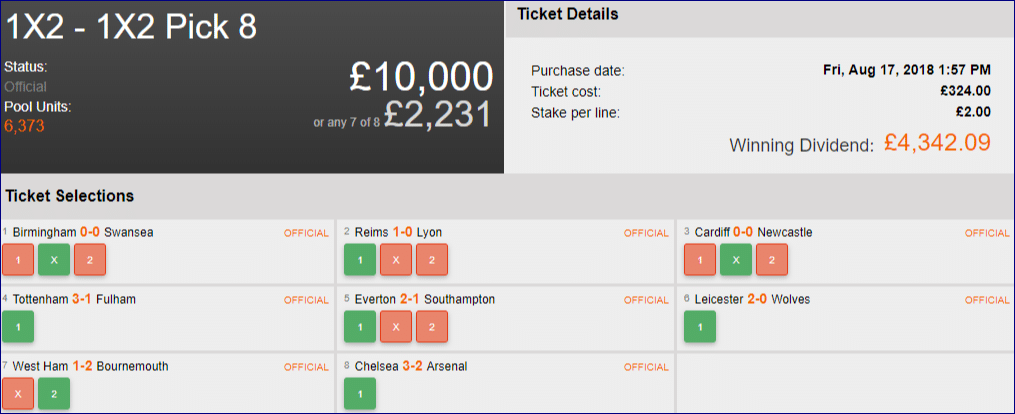Toggle the draw pick for Birmingham-Swansea
The width and height of the screenshot is (1015, 414).
tap(54, 259)
